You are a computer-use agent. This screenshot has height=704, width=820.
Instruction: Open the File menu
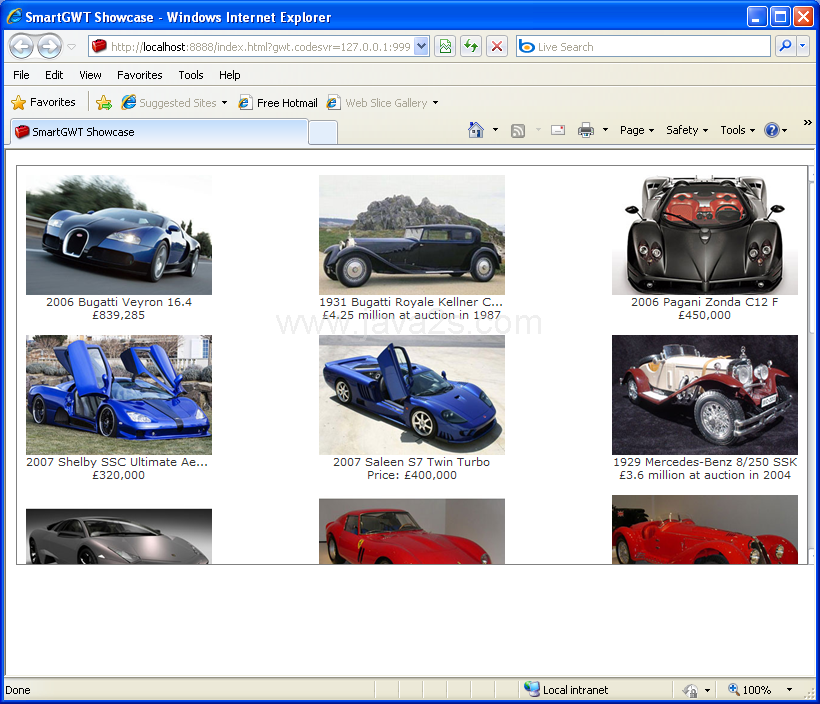coord(21,75)
